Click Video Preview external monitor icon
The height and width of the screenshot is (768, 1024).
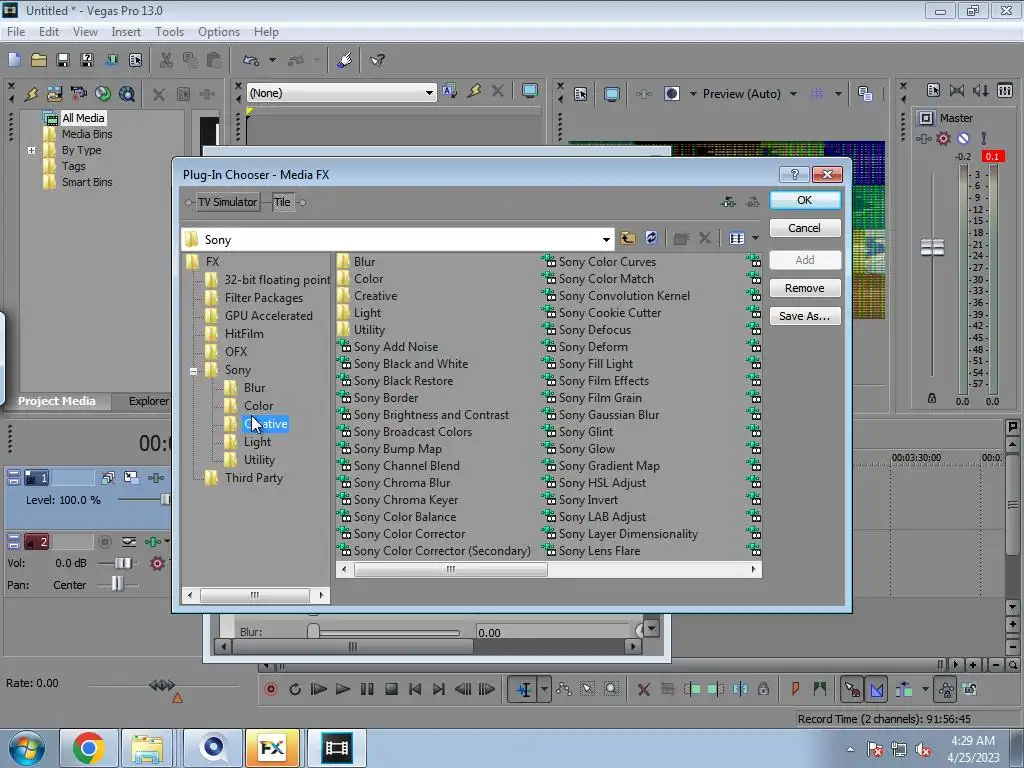coord(611,94)
